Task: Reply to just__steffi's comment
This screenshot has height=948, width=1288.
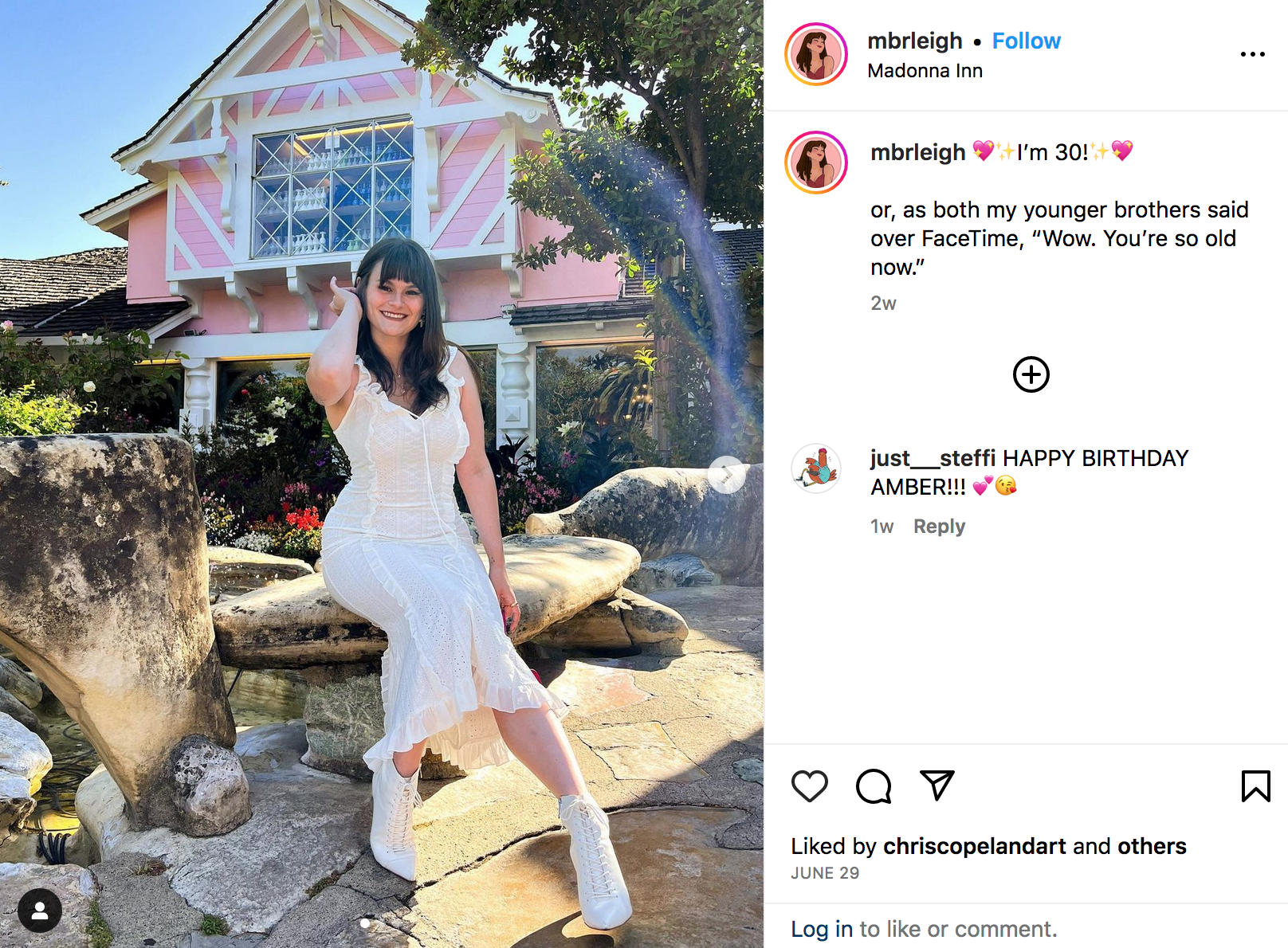Action: click(939, 527)
